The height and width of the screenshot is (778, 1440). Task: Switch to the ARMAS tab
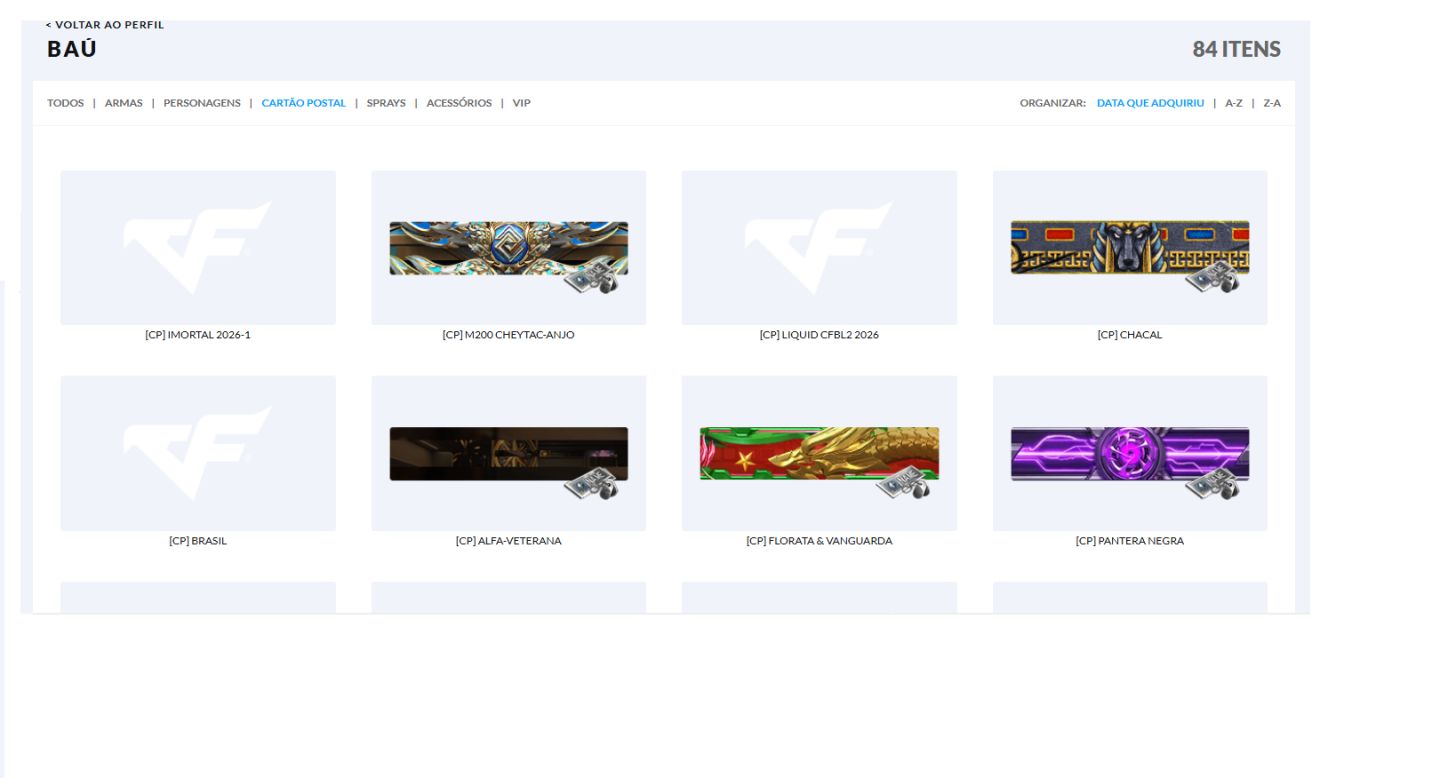(x=124, y=103)
